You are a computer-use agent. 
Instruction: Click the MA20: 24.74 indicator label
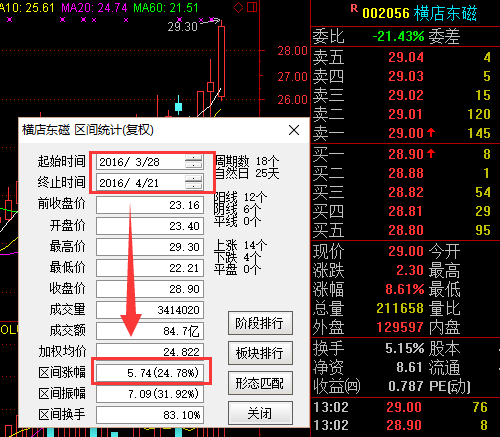click(x=94, y=7)
